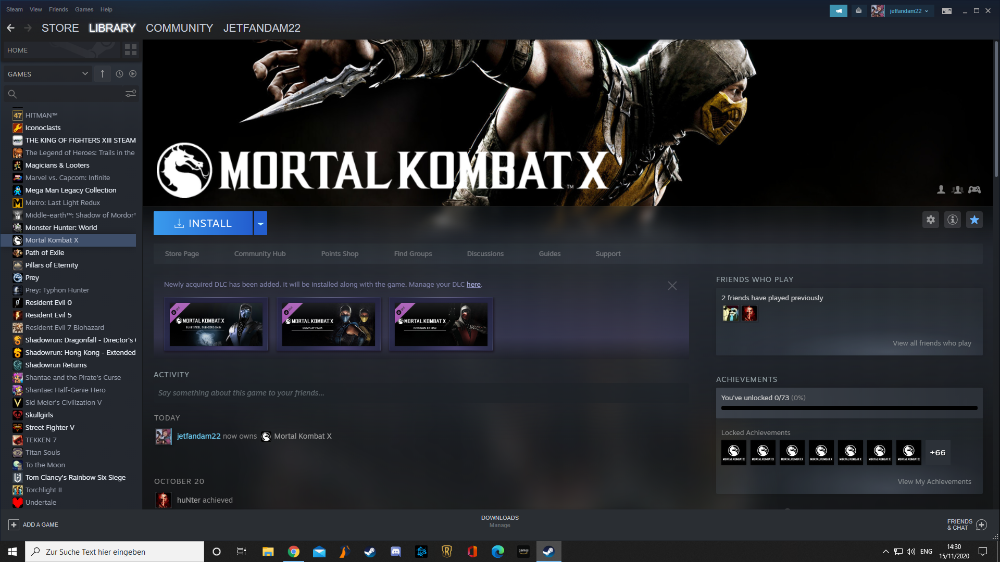Open the inbox envelope icon at the top
Viewport: 1000px width, 562px height.
[858, 11]
